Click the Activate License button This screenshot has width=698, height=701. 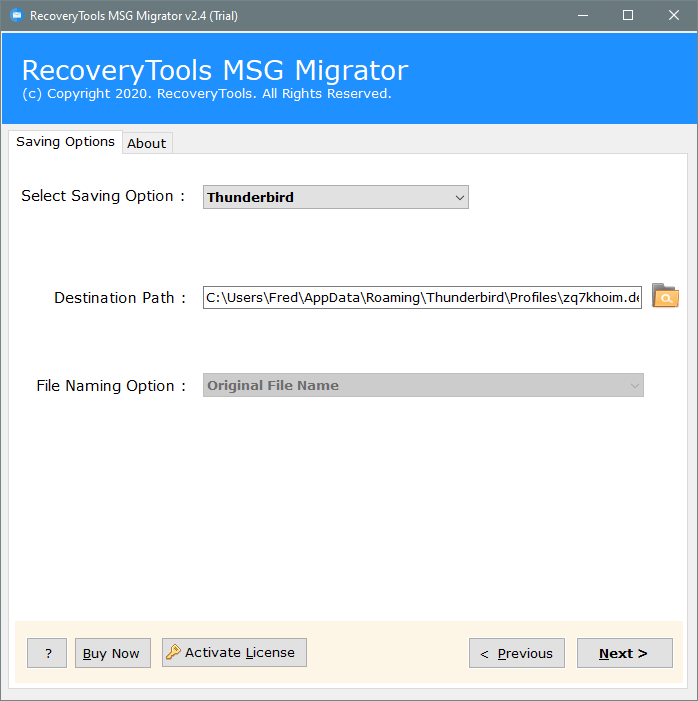point(234,653)
